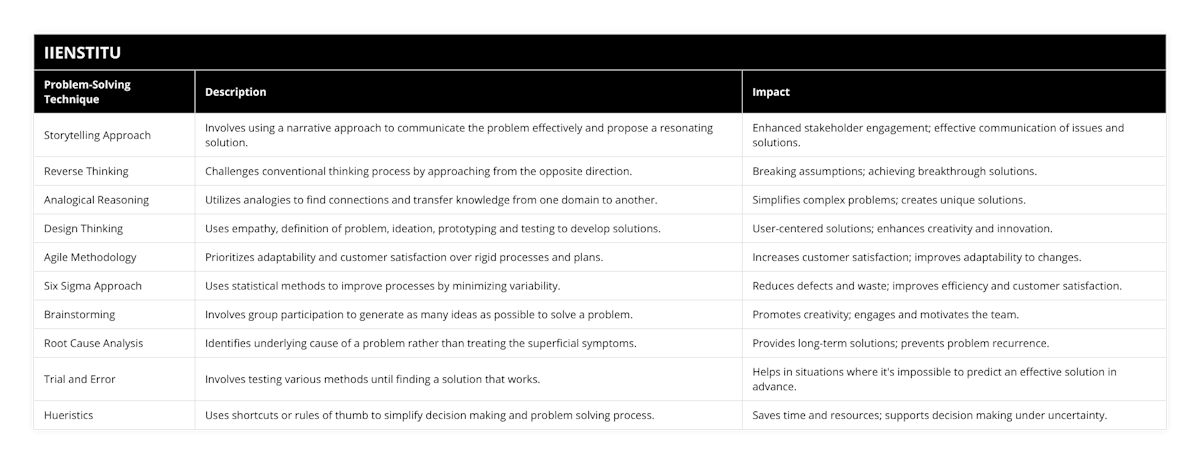Select the Six Sigma Approach cell

(93, 286)
